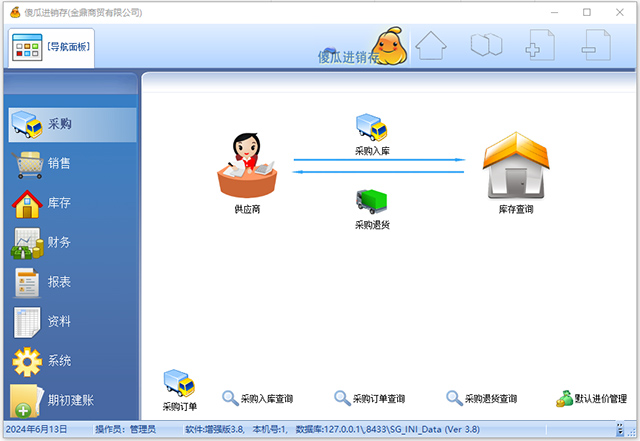Open the 默认进价管理 link
The width and height of the screenshot is (640, 441).
click(x=601, y=399)
